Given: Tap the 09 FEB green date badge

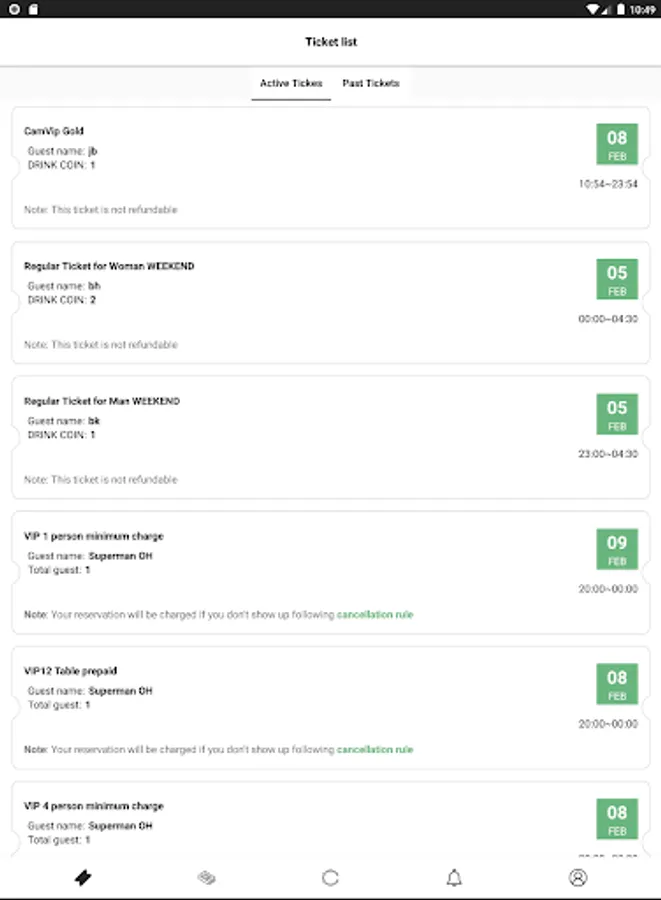Looking at the screenshot, I should click(x=617, y=549).
